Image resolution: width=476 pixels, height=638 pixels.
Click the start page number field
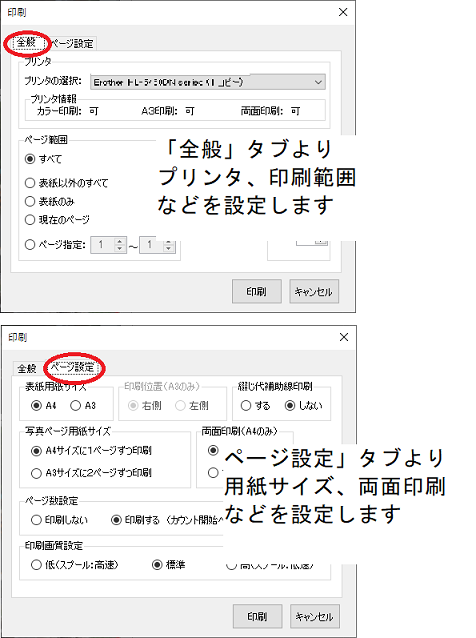(103, 245)
